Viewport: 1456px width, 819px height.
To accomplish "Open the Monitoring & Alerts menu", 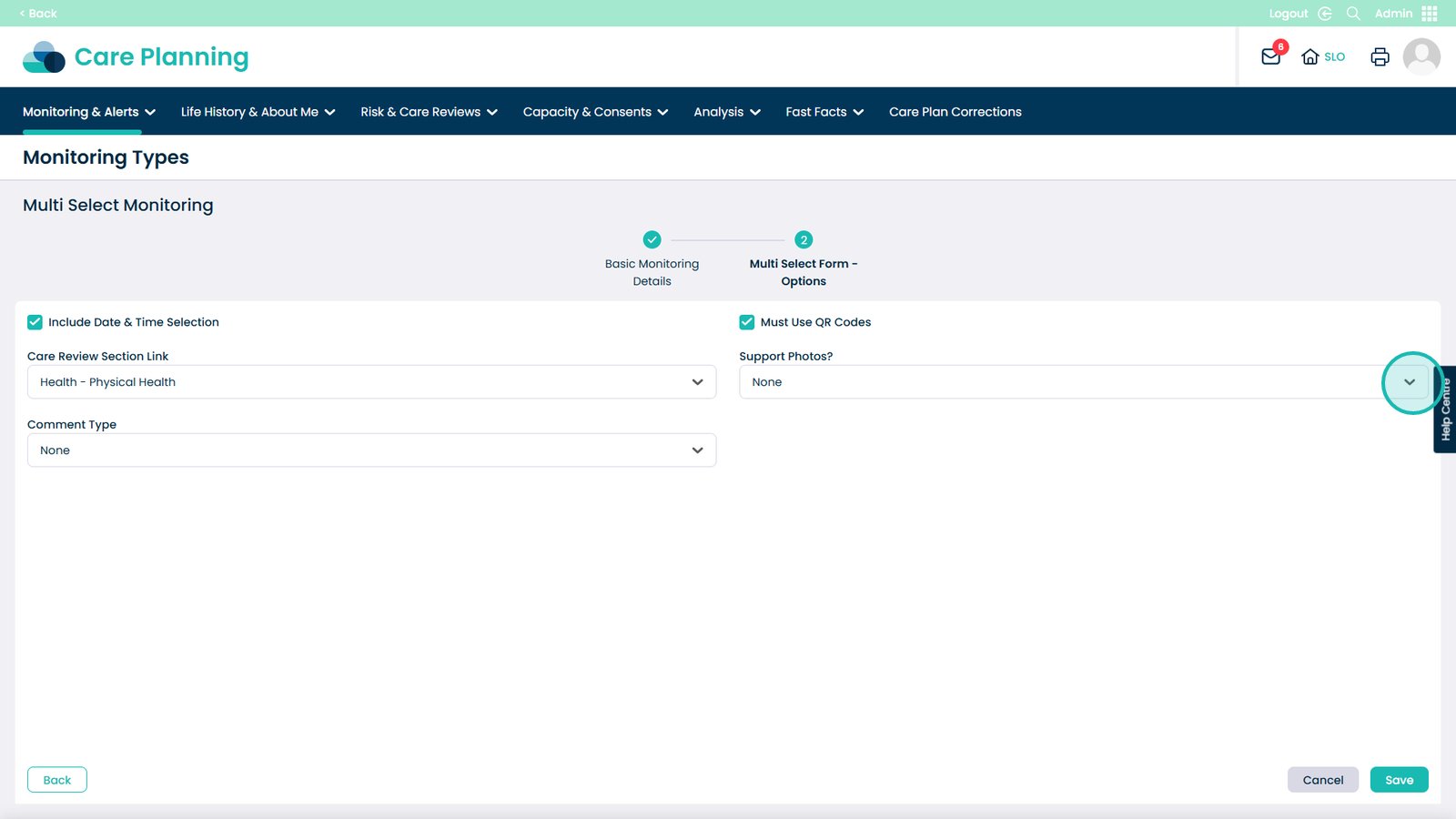I will pyautogui.click(x=89, y=112).
